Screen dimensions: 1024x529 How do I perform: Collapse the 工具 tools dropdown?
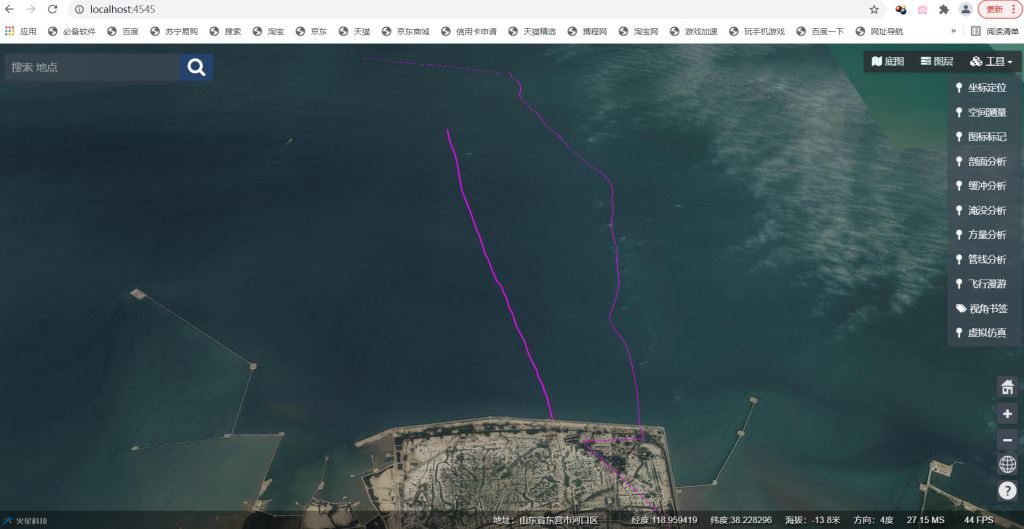click(x=991, y=61)
